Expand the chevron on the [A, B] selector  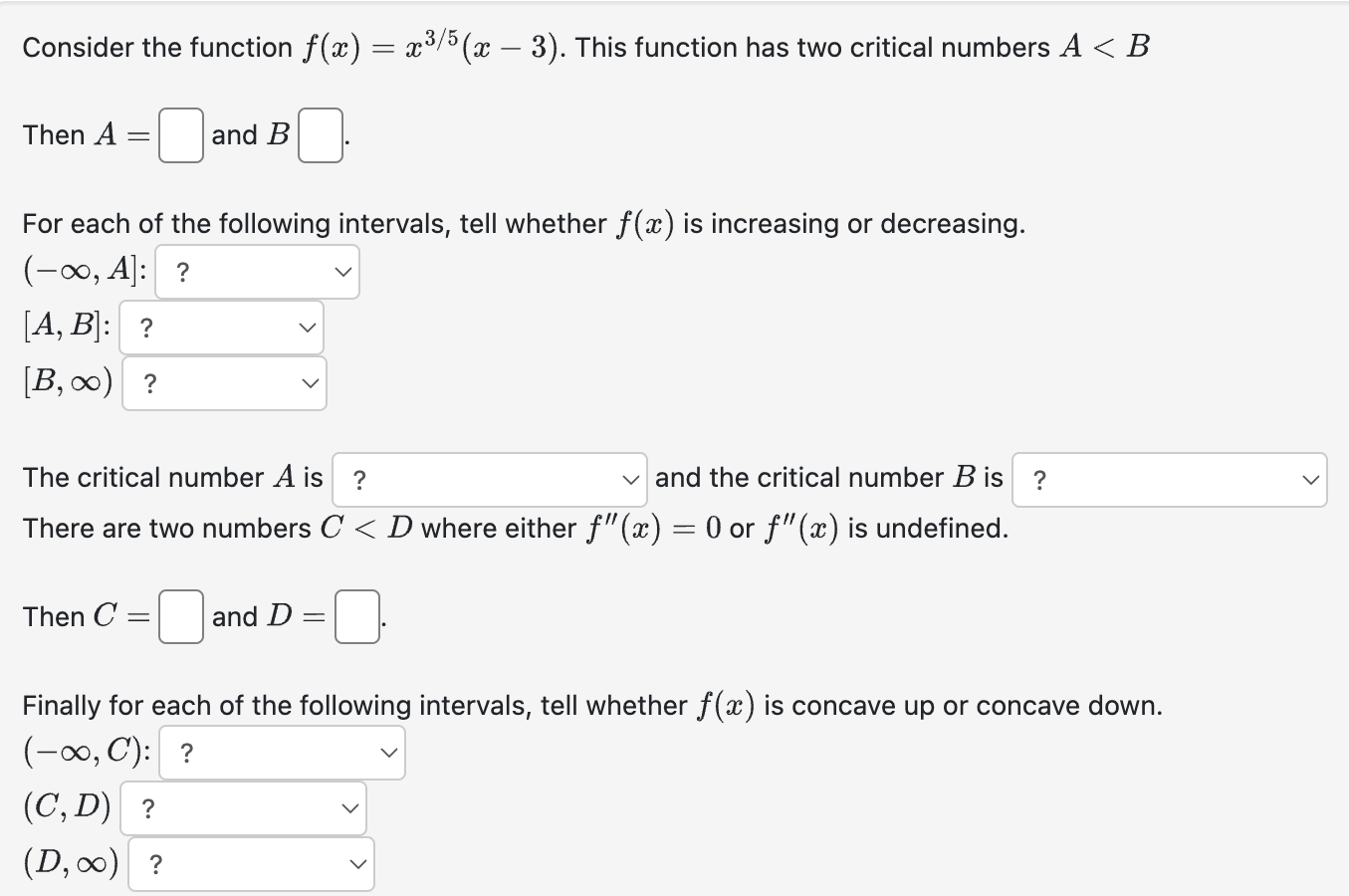pos(307,327)
